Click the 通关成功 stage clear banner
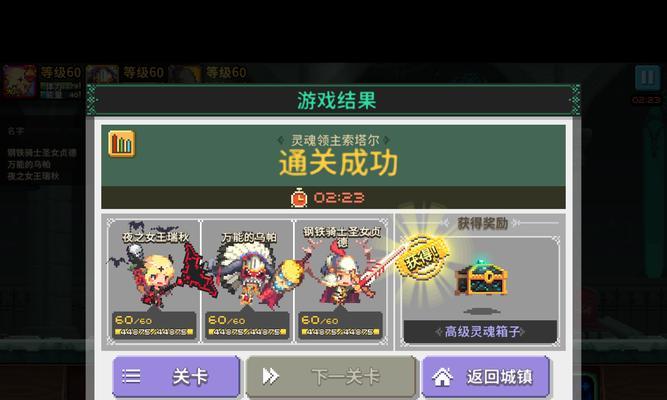The image size is (667, 400). [x=338, y=163]
